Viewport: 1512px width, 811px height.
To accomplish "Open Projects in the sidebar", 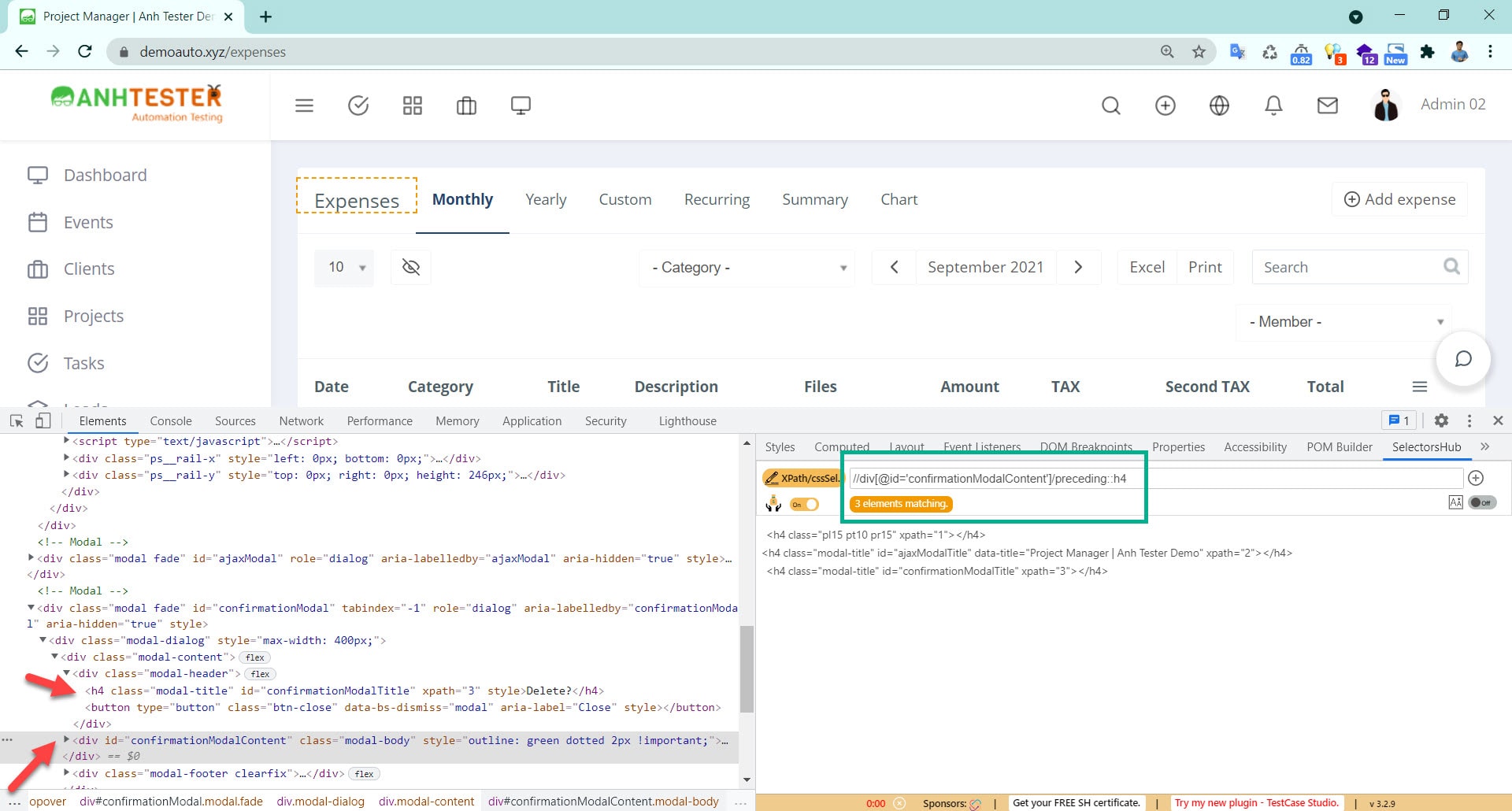I will [x=94, y=317].
